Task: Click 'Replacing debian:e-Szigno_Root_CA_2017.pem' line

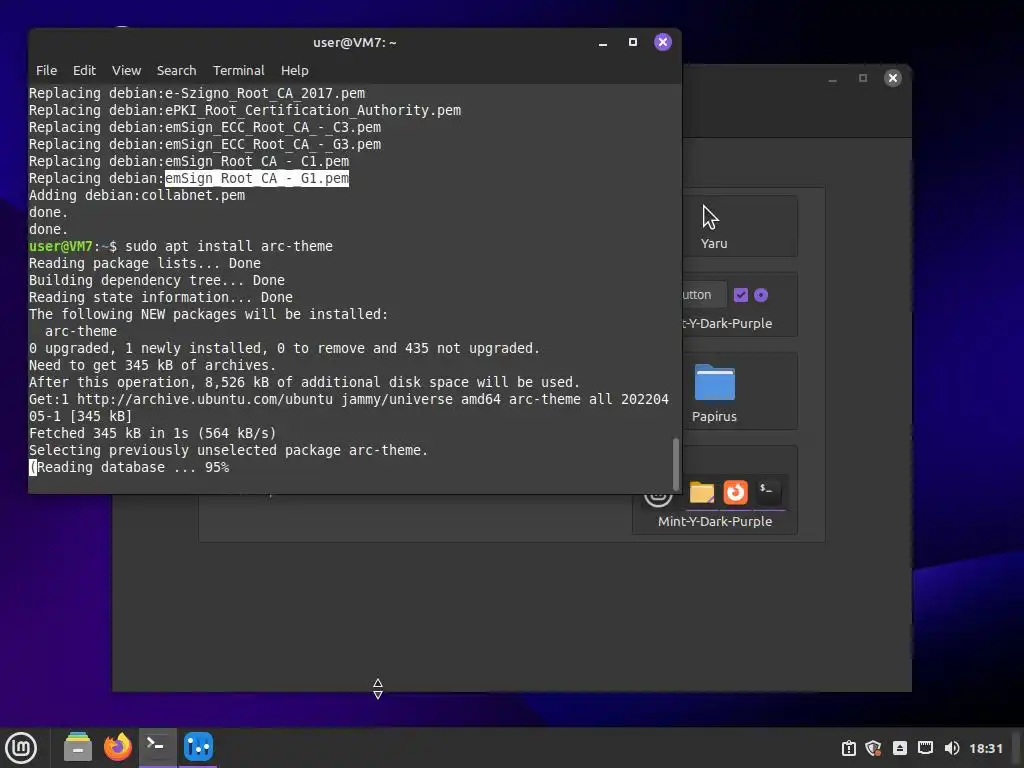Action: point(197,93)
